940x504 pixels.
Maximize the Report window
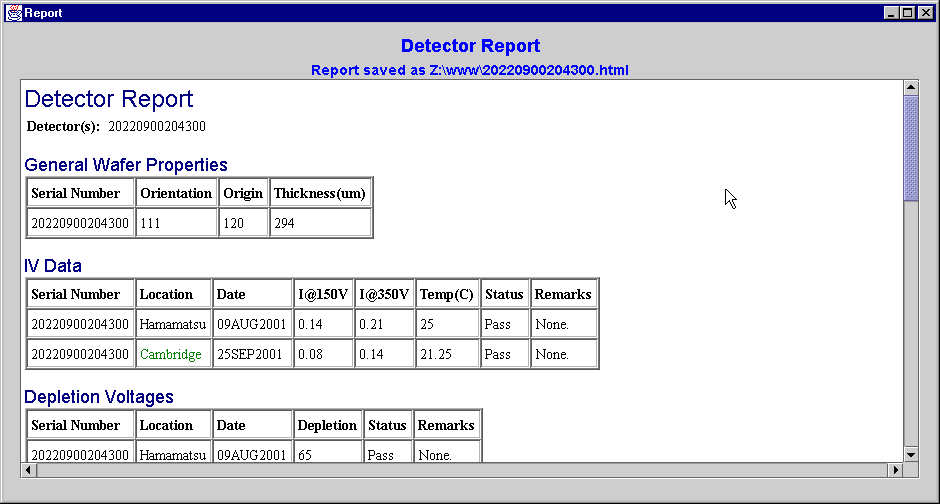tap(908, 13)
